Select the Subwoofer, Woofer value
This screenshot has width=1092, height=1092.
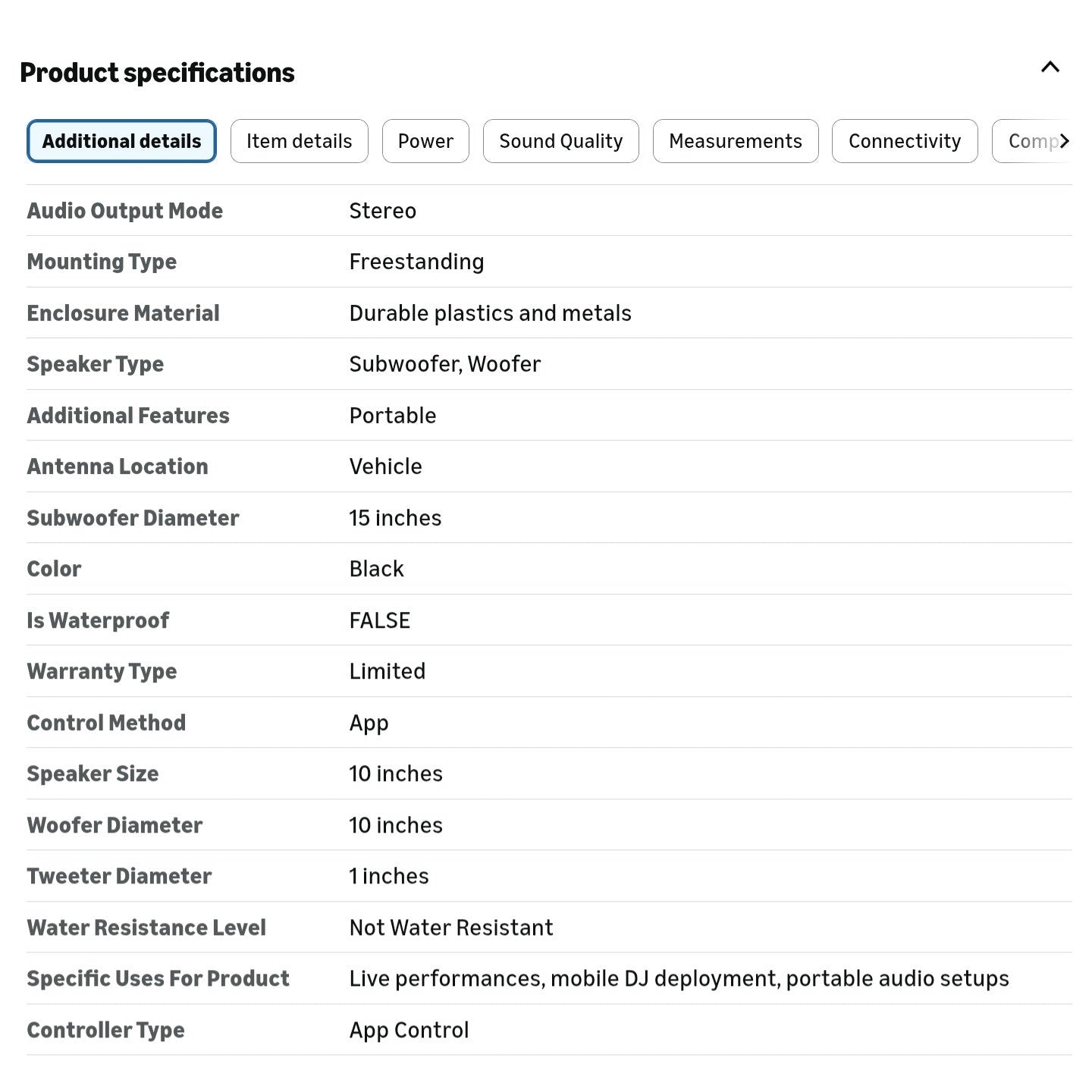pyautogui.click(x=444, y=364)
